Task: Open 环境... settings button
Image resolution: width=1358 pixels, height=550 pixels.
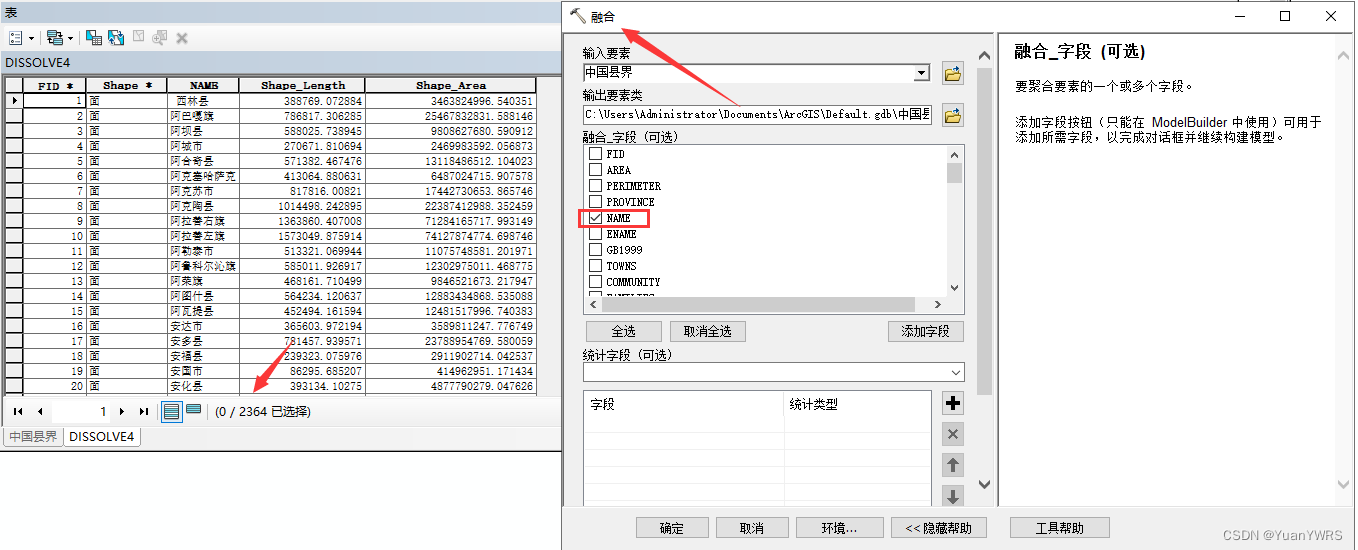Action: (840, 528)
